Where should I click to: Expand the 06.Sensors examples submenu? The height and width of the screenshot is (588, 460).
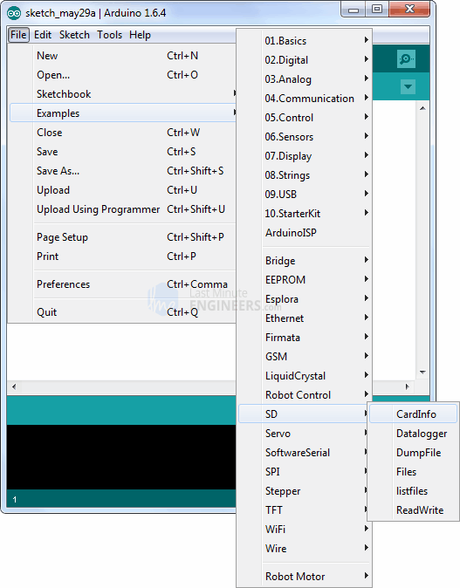pyautogui.click(x=305, y=136)
